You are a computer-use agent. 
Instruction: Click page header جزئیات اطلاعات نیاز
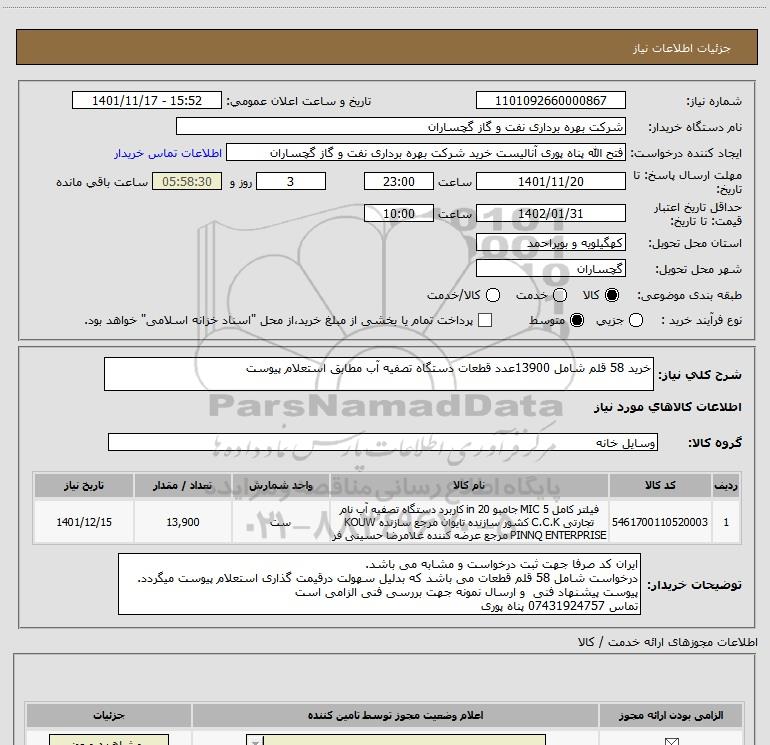click(681, 48)
